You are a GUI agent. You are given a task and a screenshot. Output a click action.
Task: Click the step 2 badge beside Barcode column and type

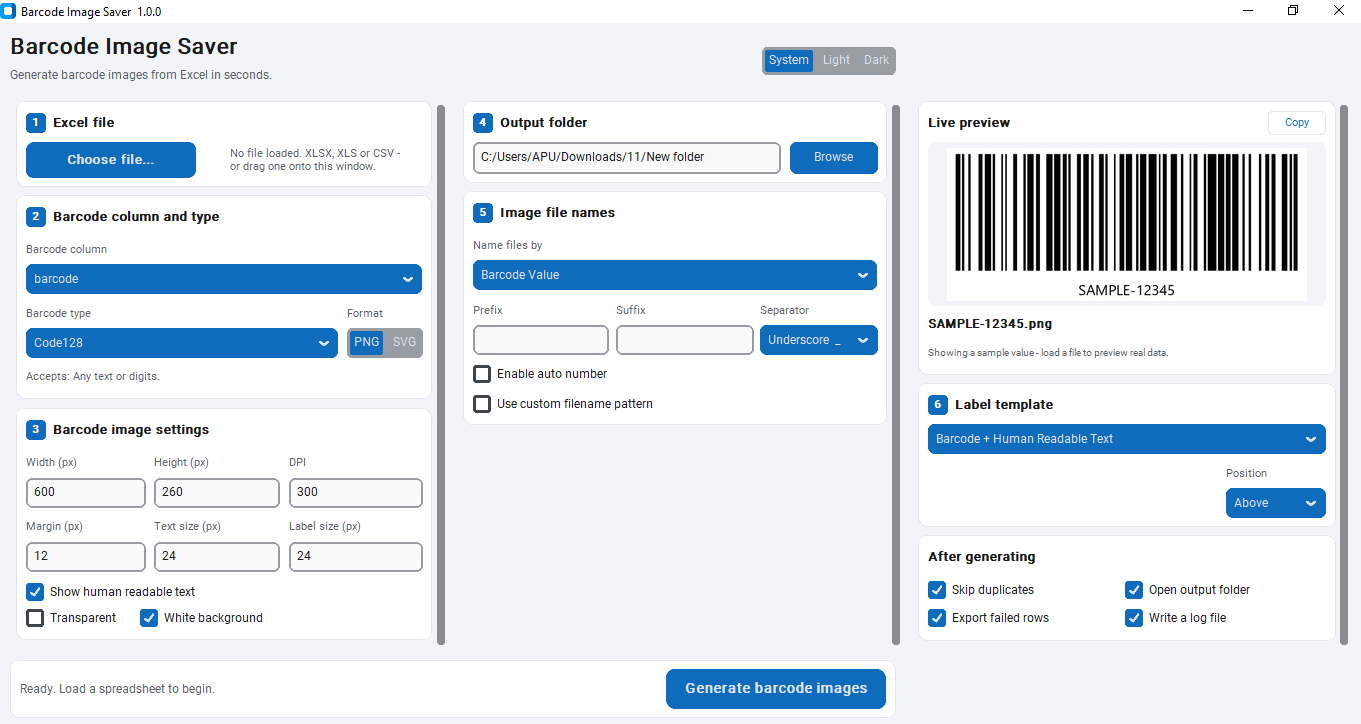[36, 217]
